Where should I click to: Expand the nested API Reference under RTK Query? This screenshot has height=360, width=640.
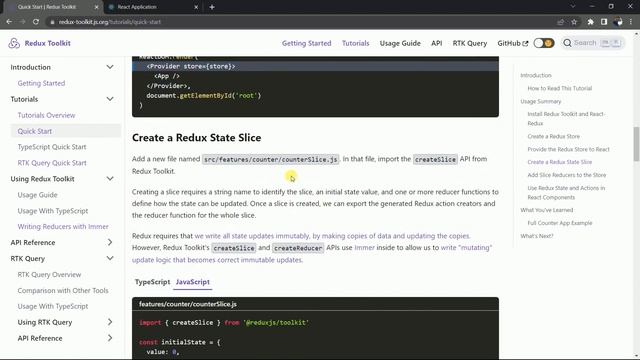pos(110,338)
